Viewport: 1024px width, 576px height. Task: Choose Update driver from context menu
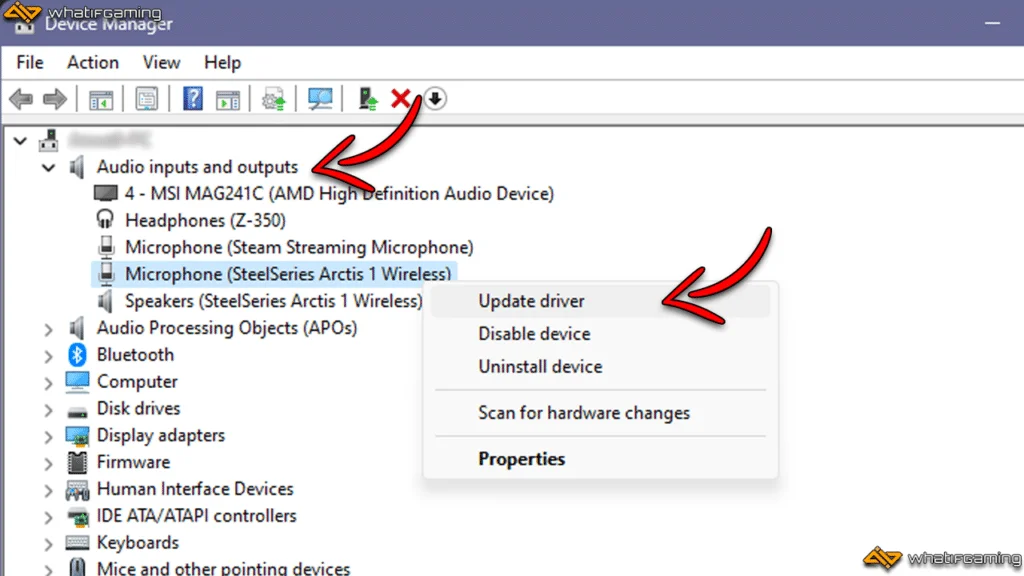(531, 301)
